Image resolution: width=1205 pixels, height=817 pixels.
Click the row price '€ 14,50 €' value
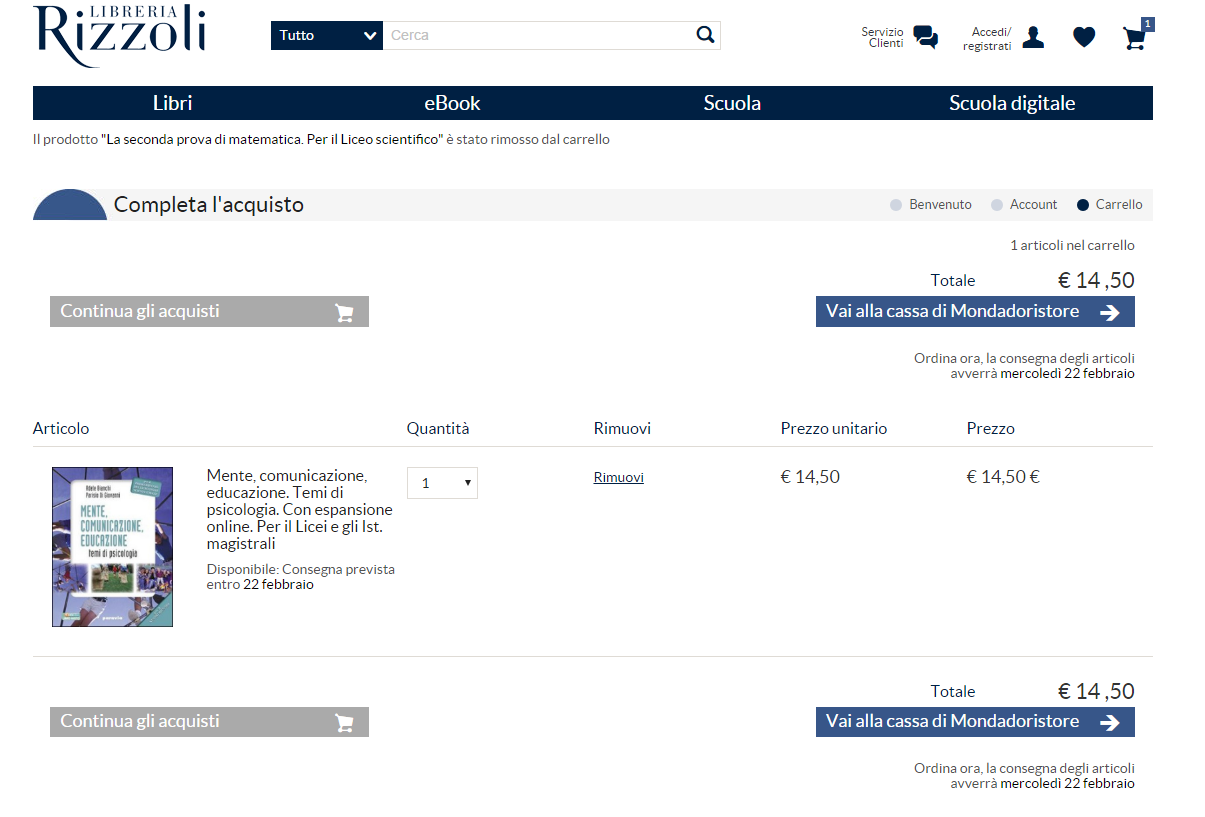[1003, 477]
